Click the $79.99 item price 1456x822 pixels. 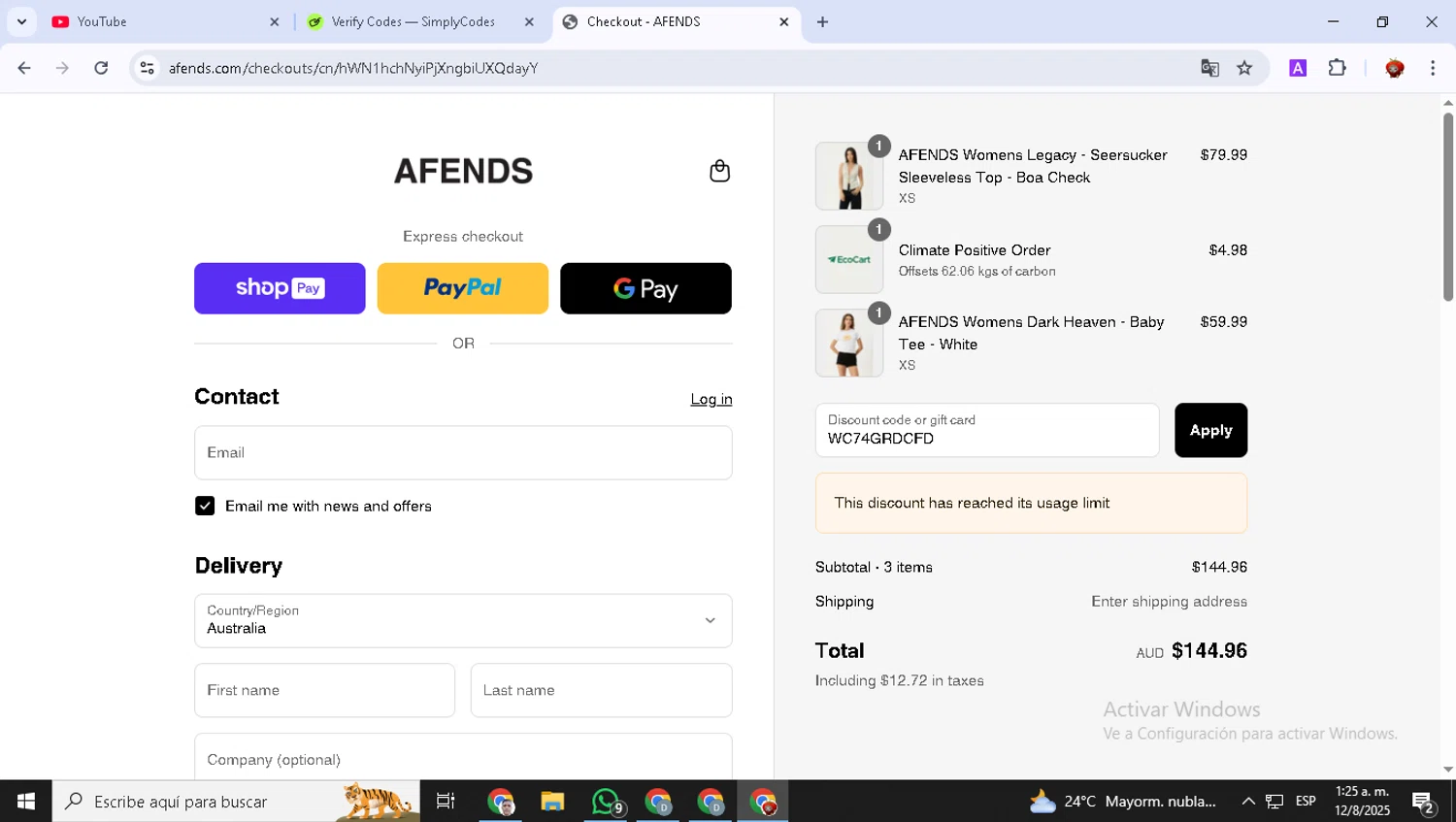1223,154
